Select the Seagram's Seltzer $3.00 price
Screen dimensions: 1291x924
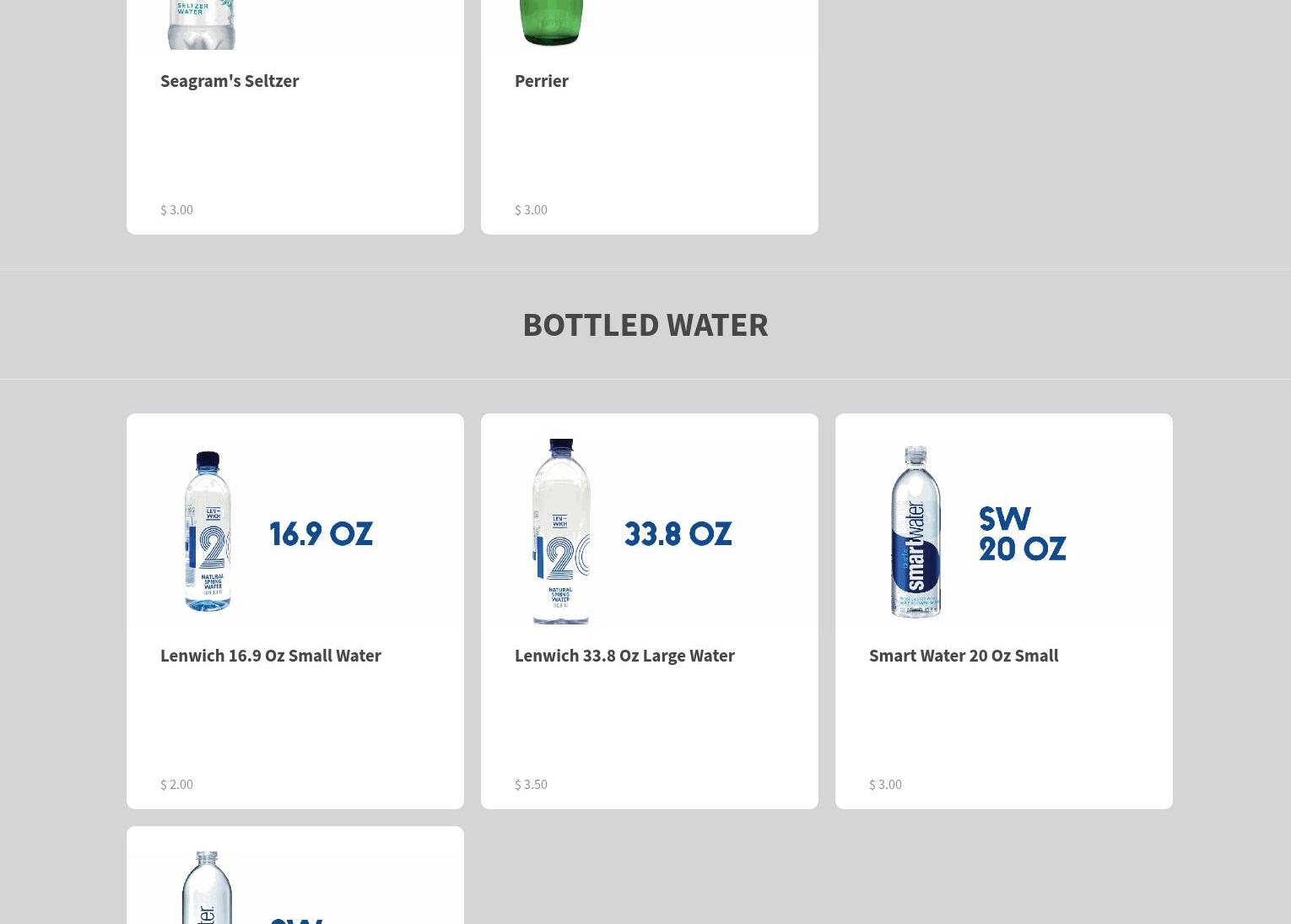tap(176, 209)
